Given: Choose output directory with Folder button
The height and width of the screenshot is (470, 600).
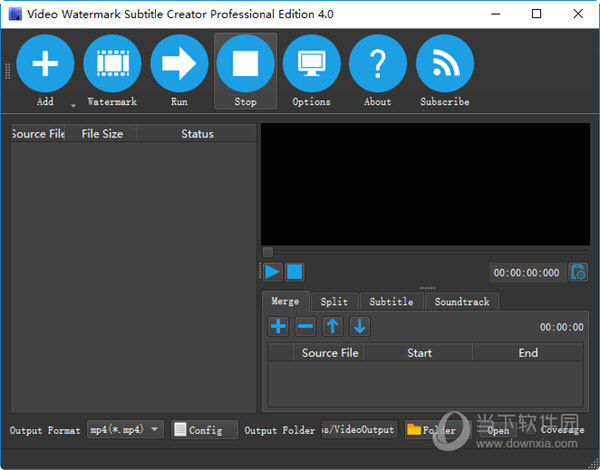Looking at the screenshot, I should tap(436, 430).
